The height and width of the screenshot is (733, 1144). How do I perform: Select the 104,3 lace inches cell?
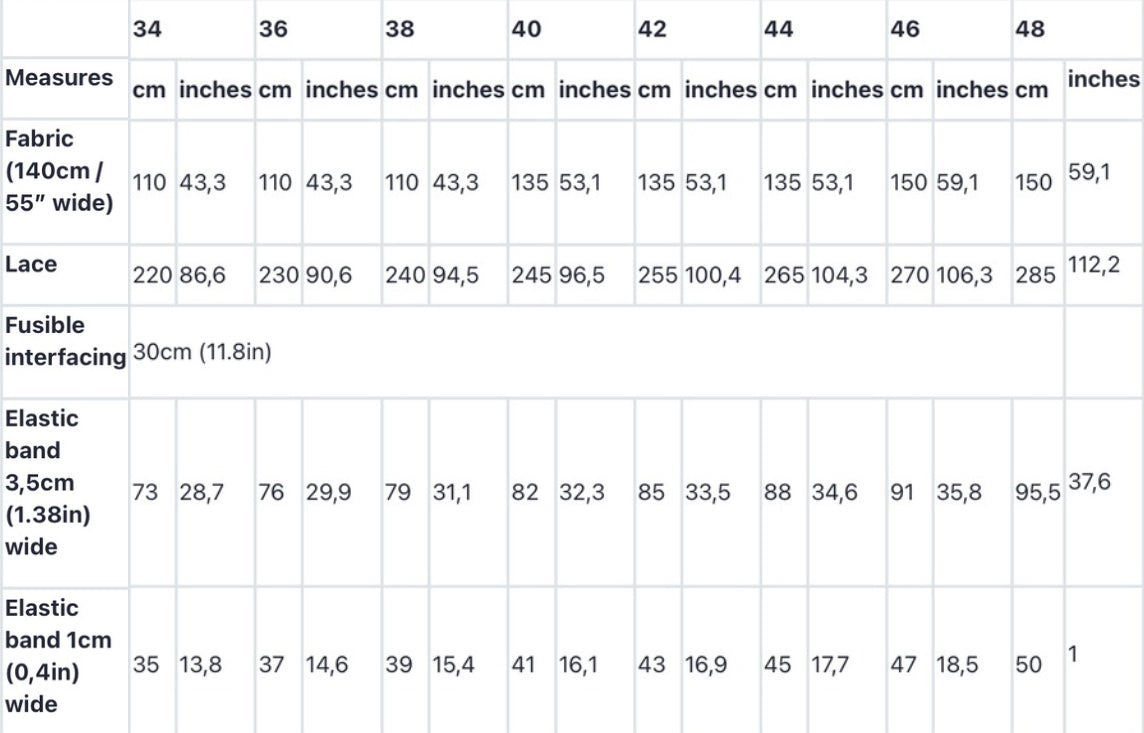[839, 275]
